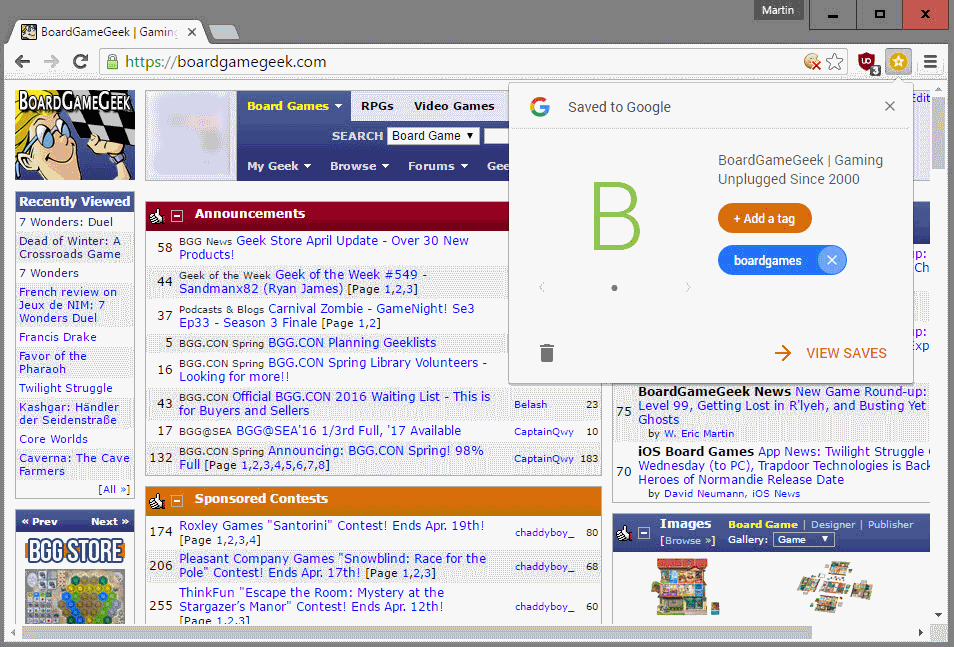This screenshot has width=954, height=647.
Task: Select the Board Game images tab
Action: tap(763, 524)
